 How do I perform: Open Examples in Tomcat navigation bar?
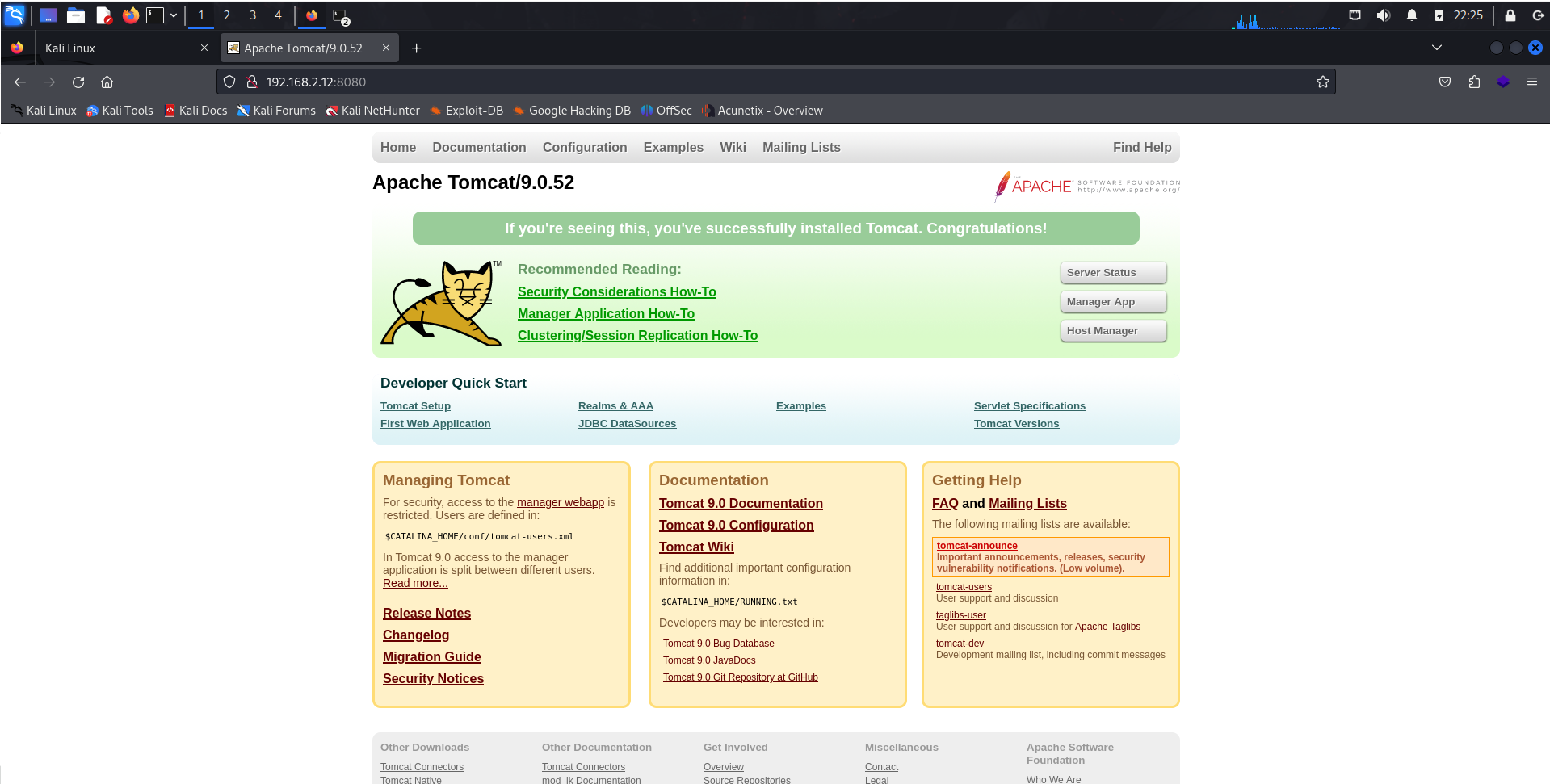674,147
